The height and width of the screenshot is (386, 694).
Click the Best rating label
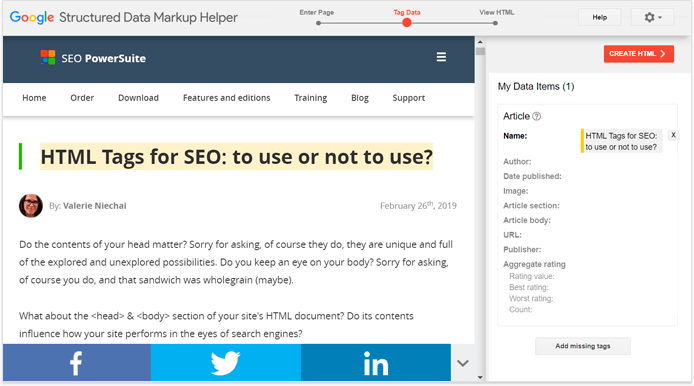tap(528, 287)
